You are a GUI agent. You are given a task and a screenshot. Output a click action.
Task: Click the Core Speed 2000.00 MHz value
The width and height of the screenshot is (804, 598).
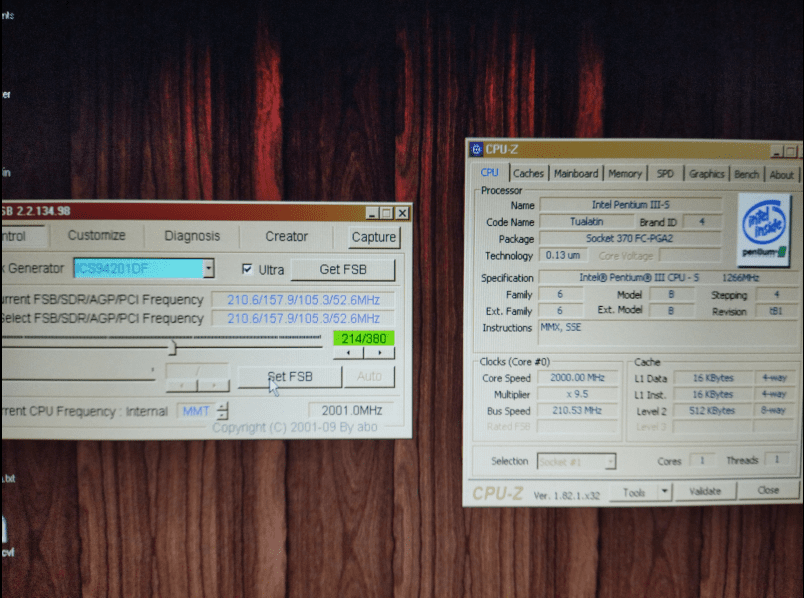[577, 378]
